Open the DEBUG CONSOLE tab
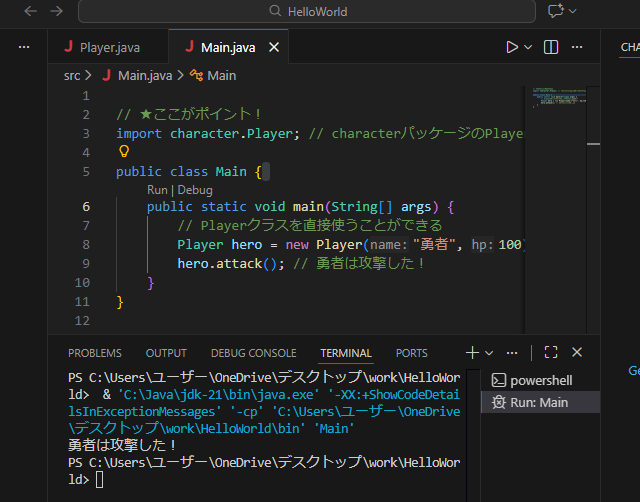The width and height of the screenshot is (640, 502). point(253,353)
